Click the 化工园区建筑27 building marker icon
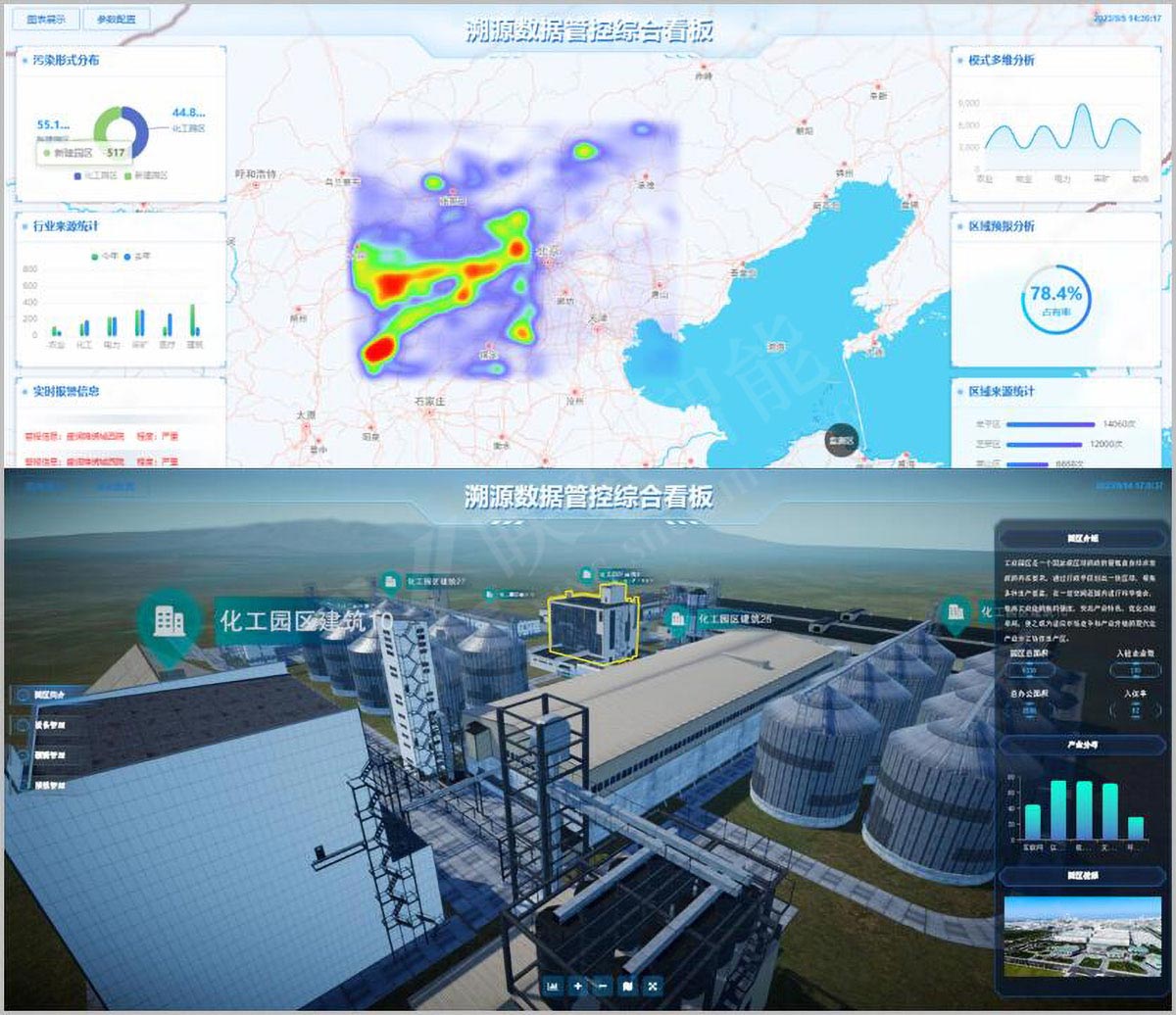The width and height of the screenshot is (1176, 1015). (390, 581)
